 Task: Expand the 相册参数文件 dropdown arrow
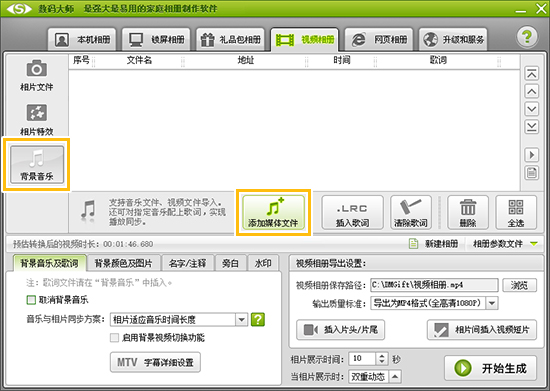pyautogui.click(x=534, y=243)
